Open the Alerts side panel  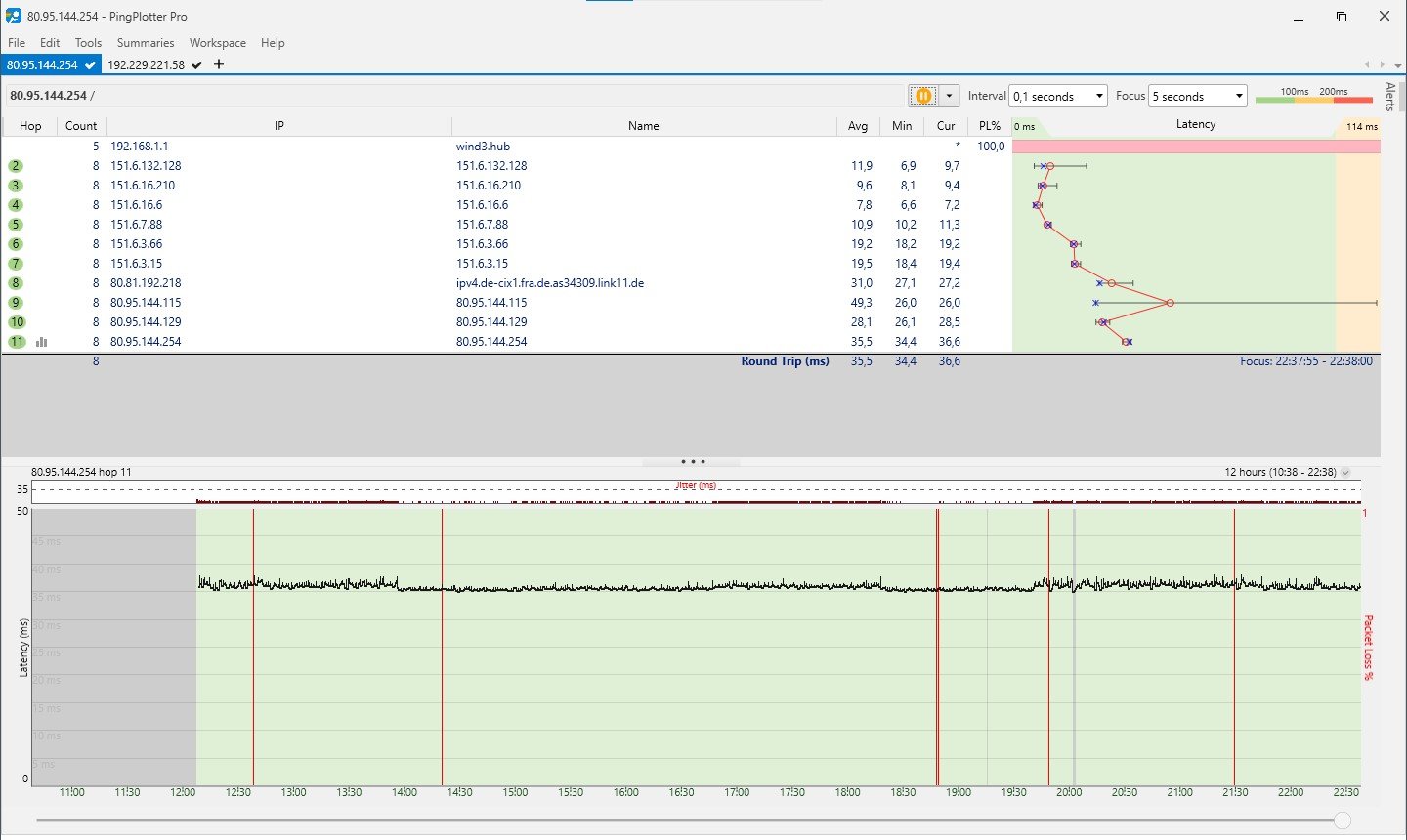(1390, 97)
